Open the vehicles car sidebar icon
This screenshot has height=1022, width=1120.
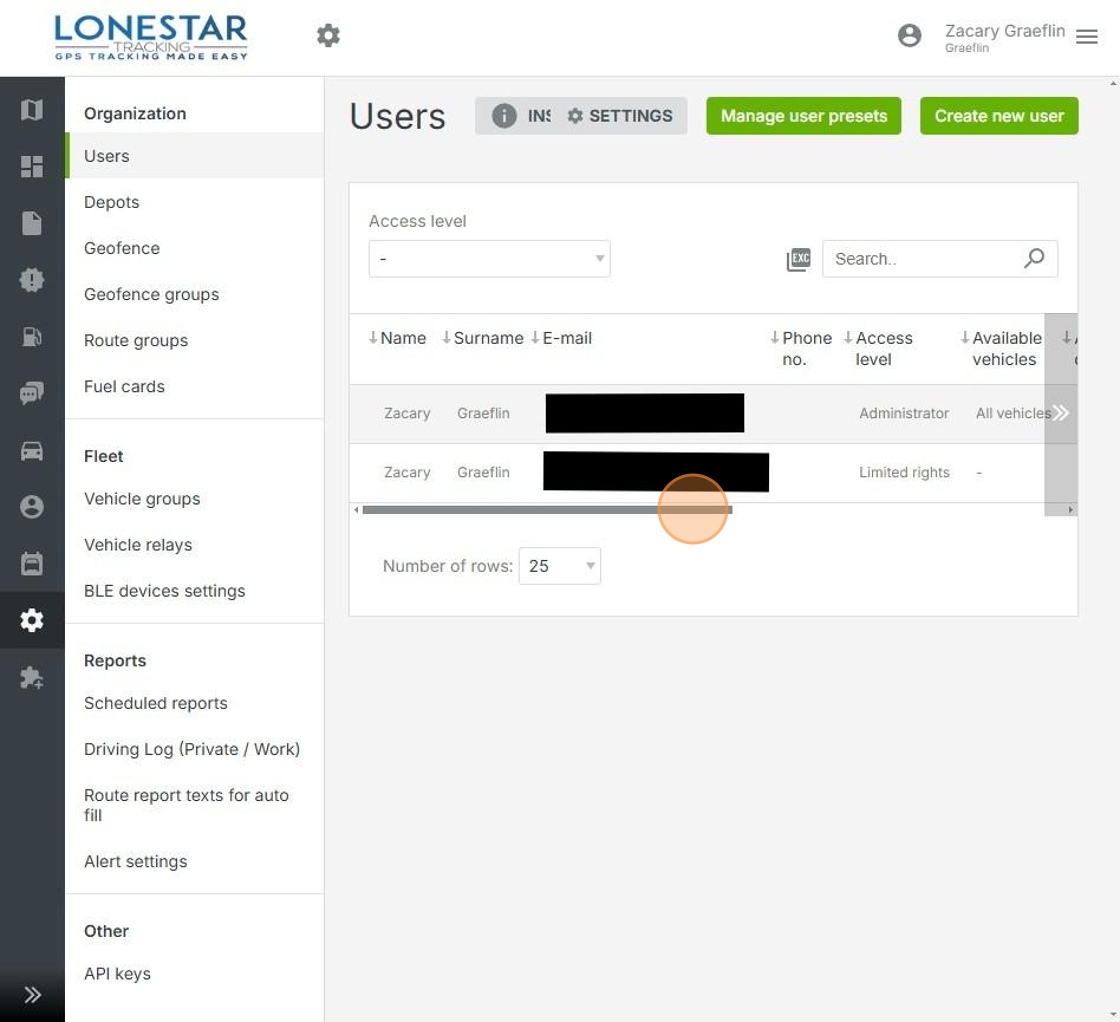[31, 451]
